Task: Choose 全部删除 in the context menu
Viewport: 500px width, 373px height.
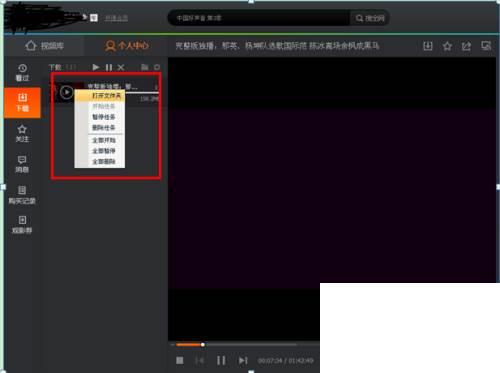Action: coord(104,162)
